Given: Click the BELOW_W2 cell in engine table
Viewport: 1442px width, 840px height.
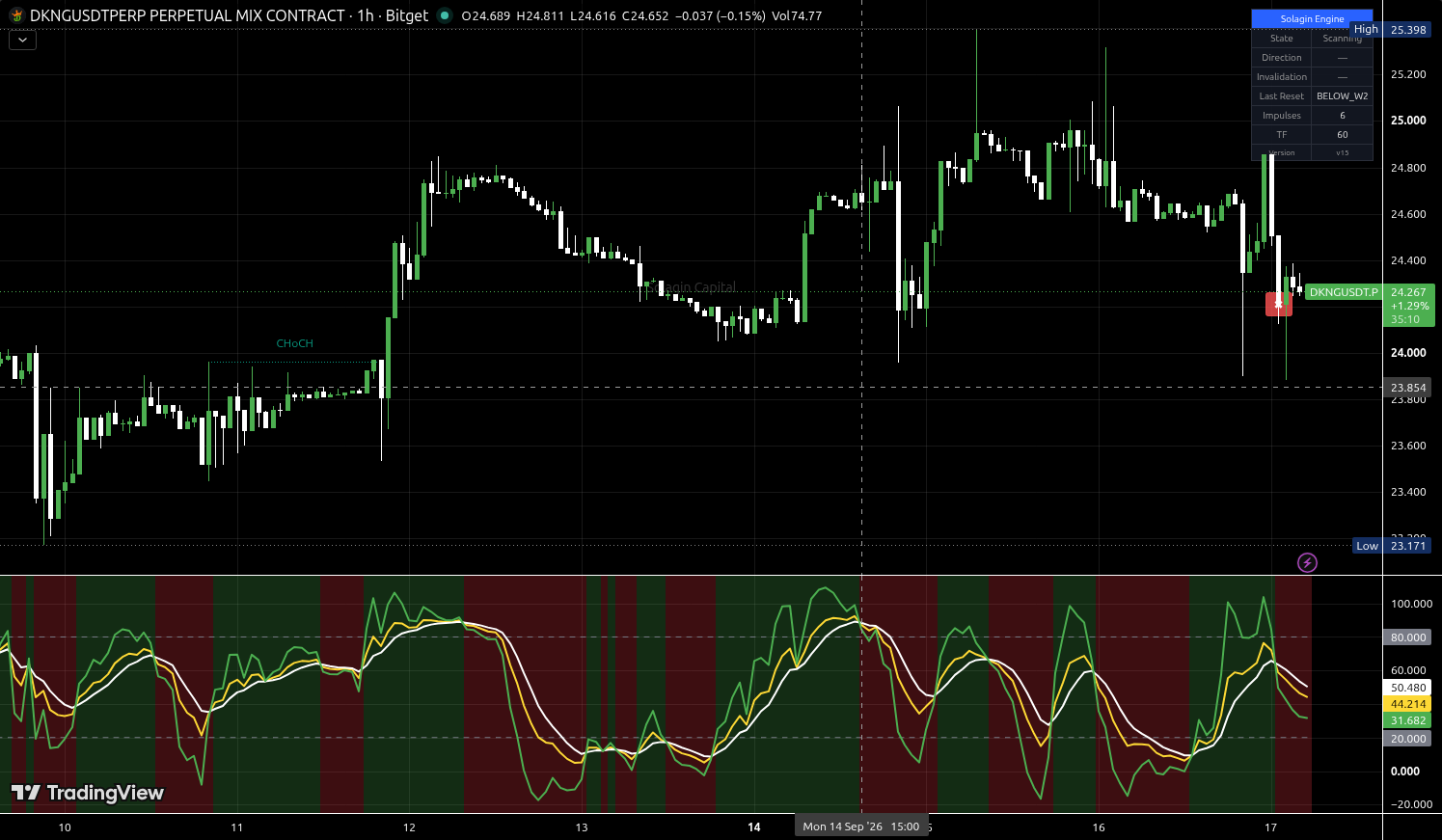Looking at the screenshot, I should (x=1342, y=95).
